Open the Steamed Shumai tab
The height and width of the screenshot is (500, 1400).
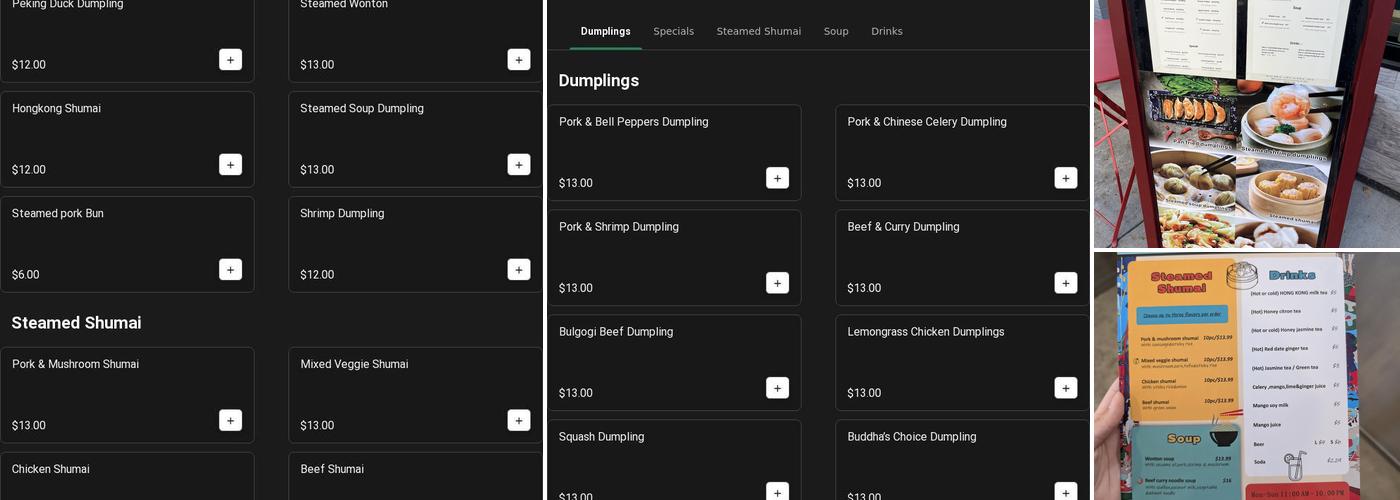click(758, 31)
